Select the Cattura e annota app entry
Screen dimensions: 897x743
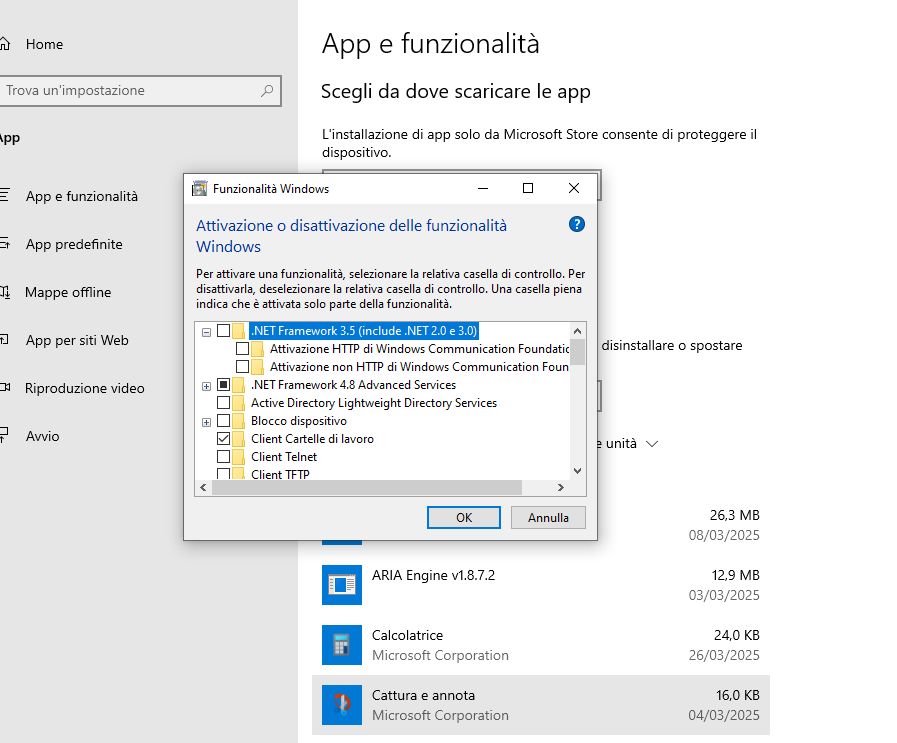point(541,705)
